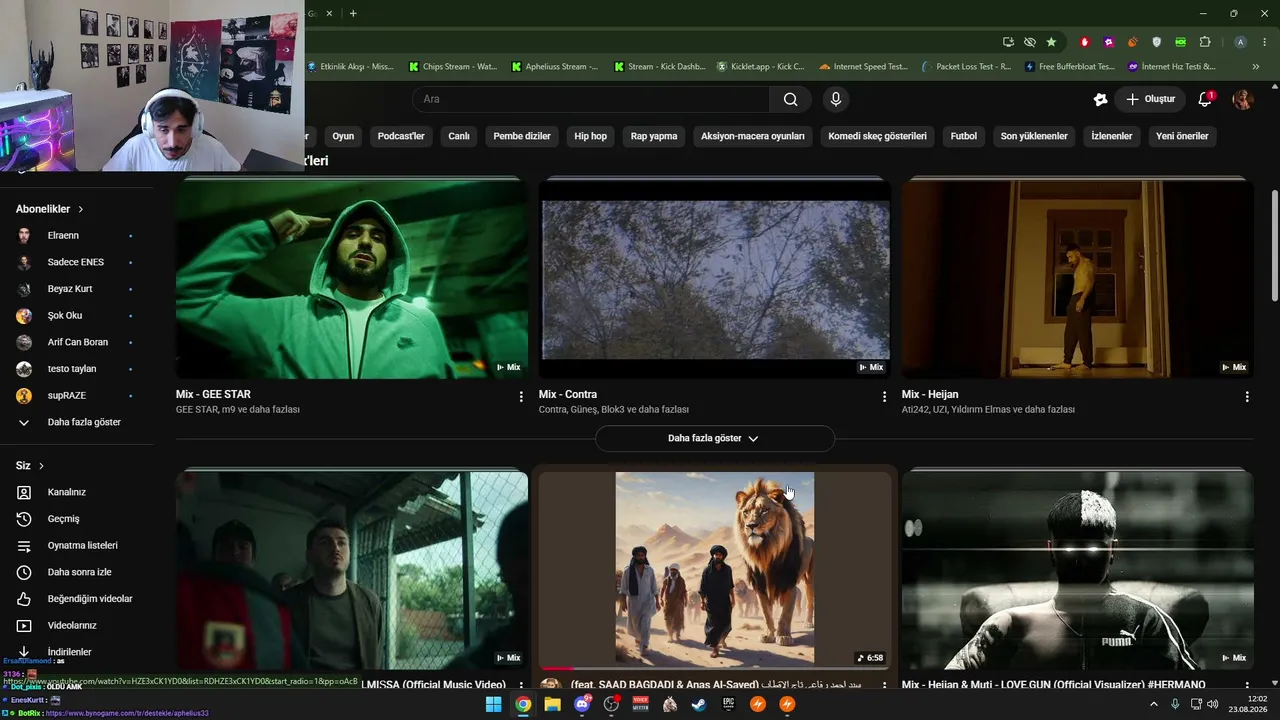Click the YouTube settings gear sparkle icon
The width and height of the screenshot is (1280, 720).
1101,99
